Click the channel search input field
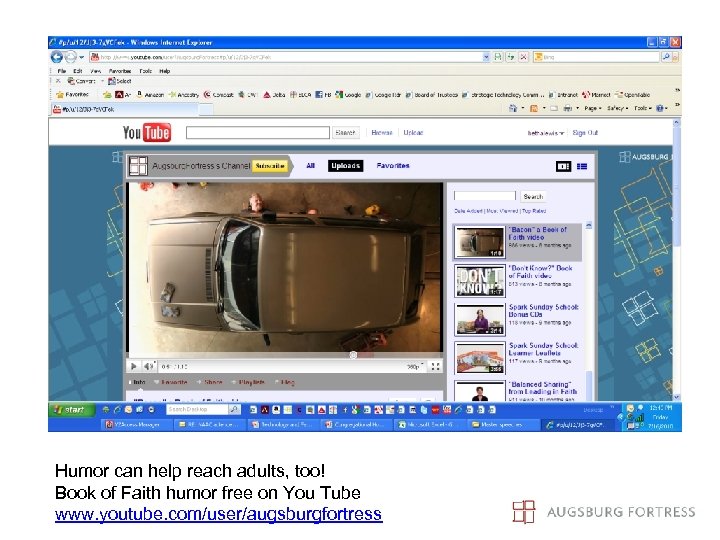Screen dimensions: 720x540 coord(485,196)
